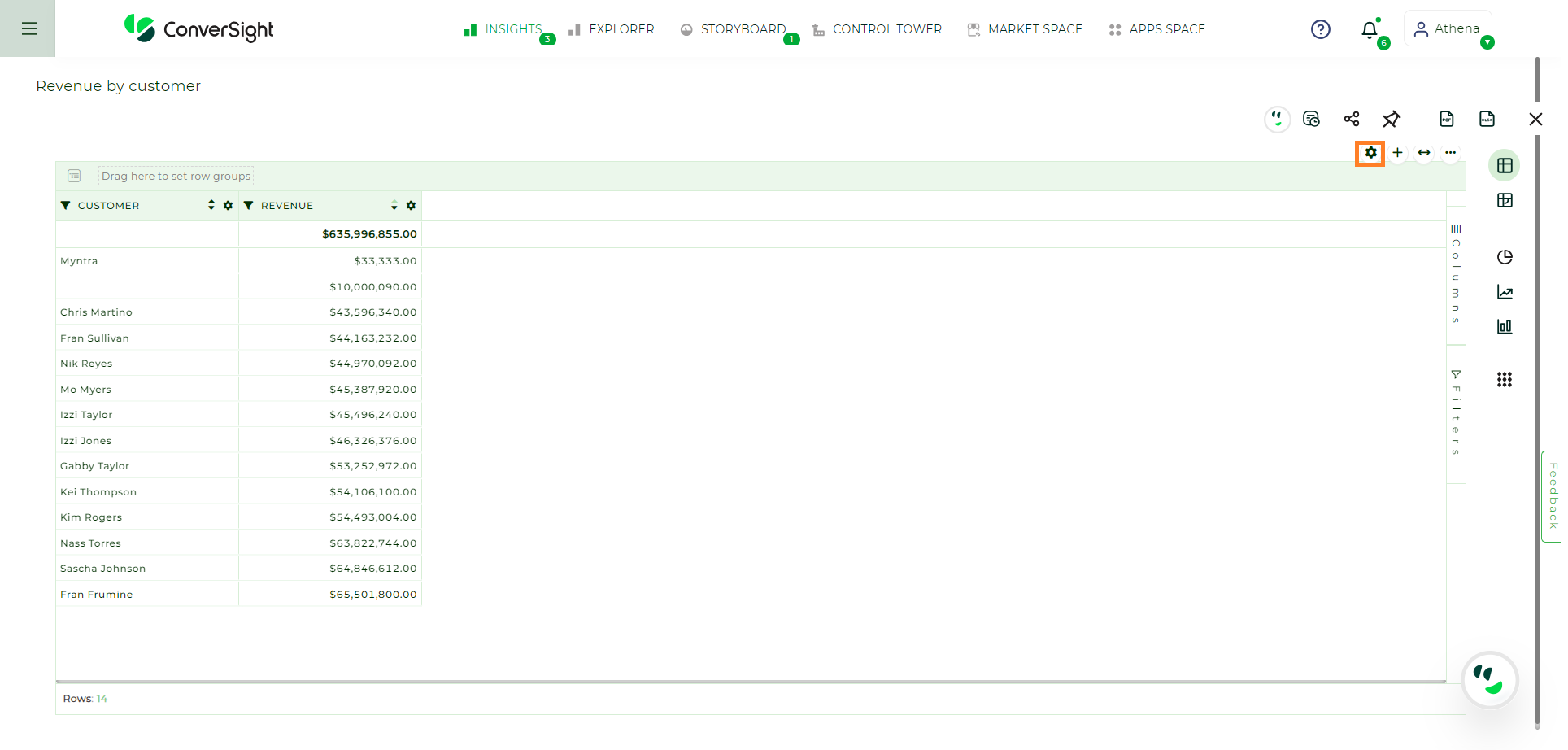Select the Izzi Jones cell

[147, 440]
